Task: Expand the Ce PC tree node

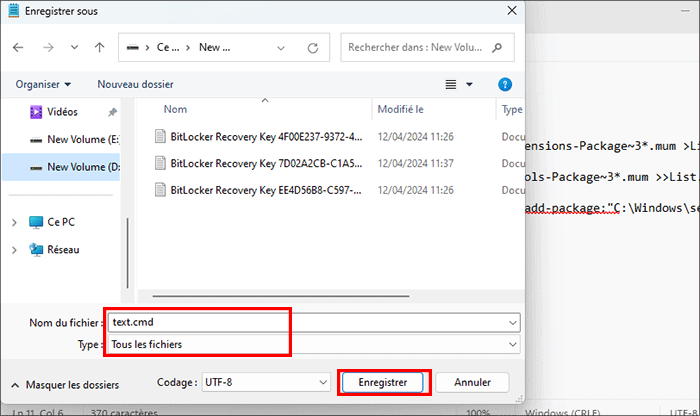Action: [x=13, y=222]
